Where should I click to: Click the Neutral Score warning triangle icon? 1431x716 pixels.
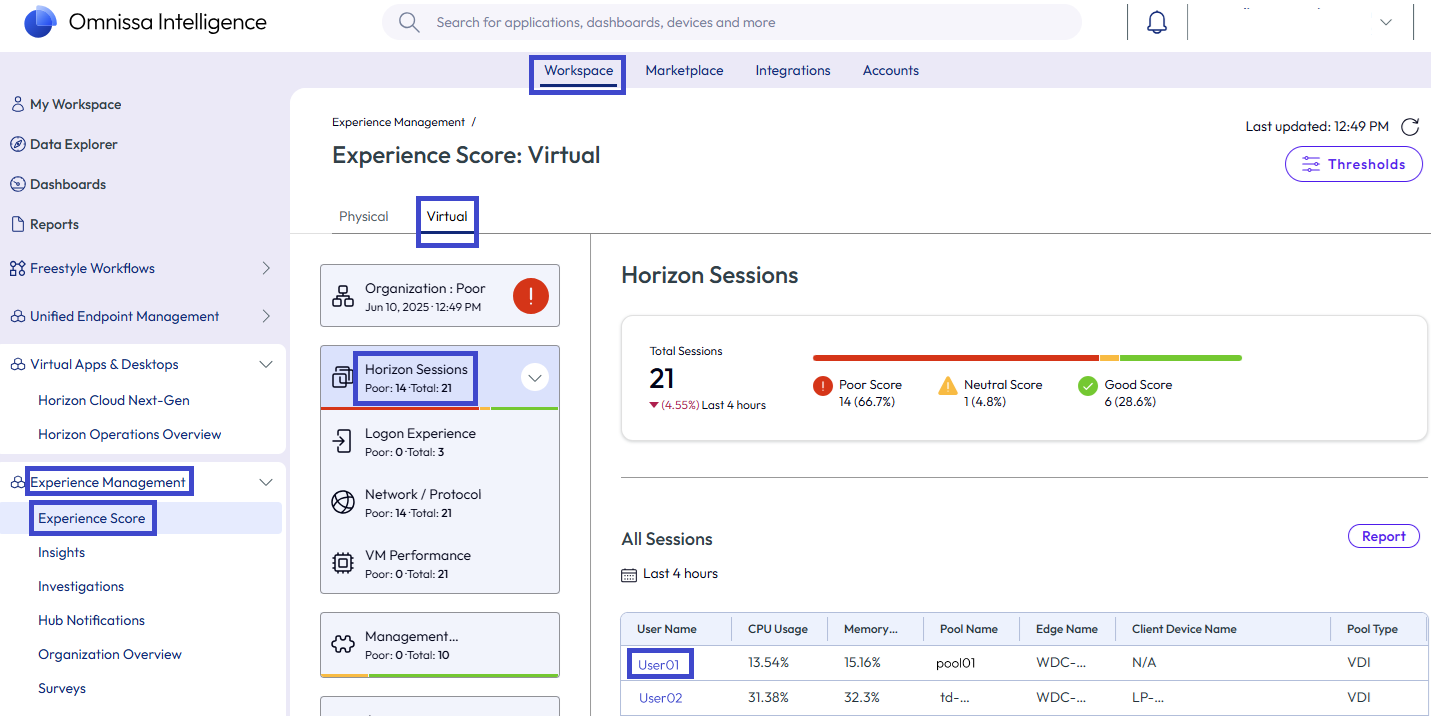948,386
